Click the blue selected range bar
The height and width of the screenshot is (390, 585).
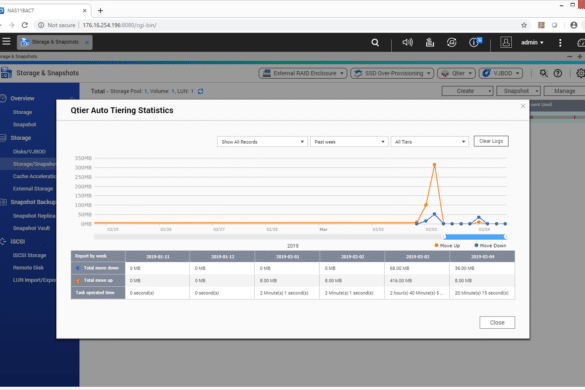click(x=474, y=237)
